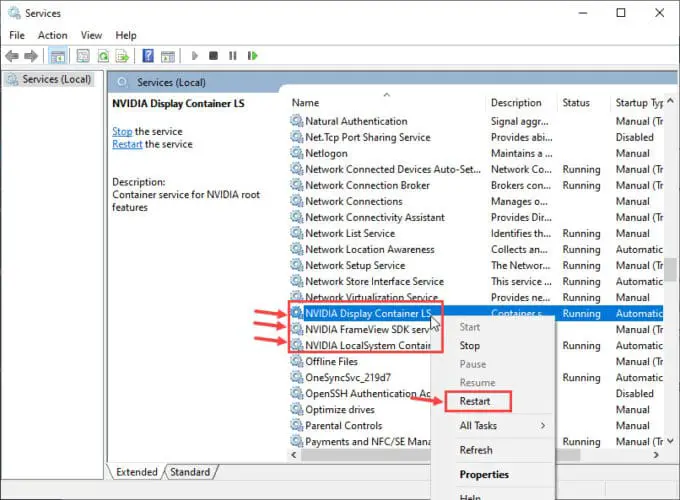Click the Disabled startup type for Net.Tcp

pos(635,137)
